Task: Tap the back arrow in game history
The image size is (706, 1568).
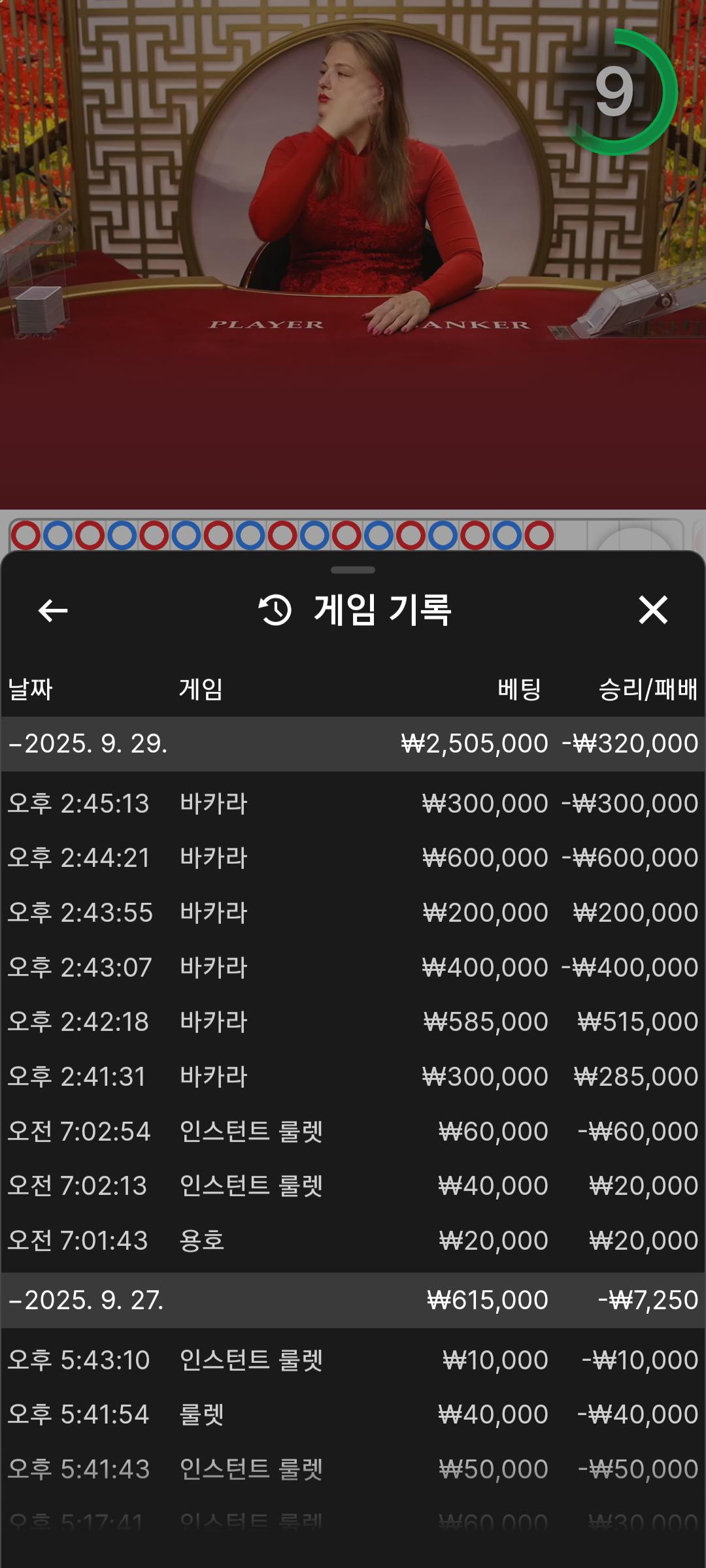Action: (53, 611)
